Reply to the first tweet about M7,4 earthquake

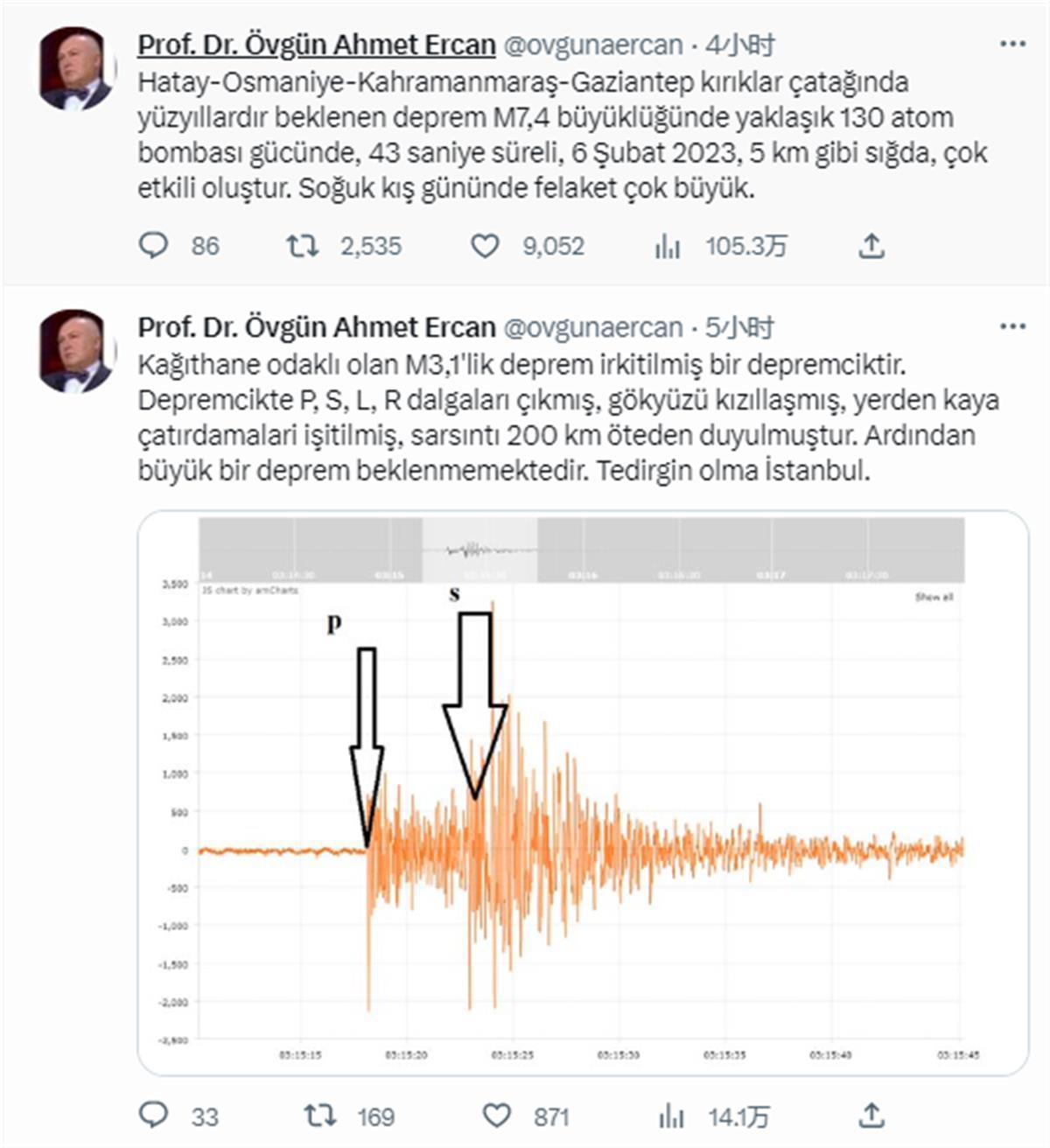pos(154,246)
